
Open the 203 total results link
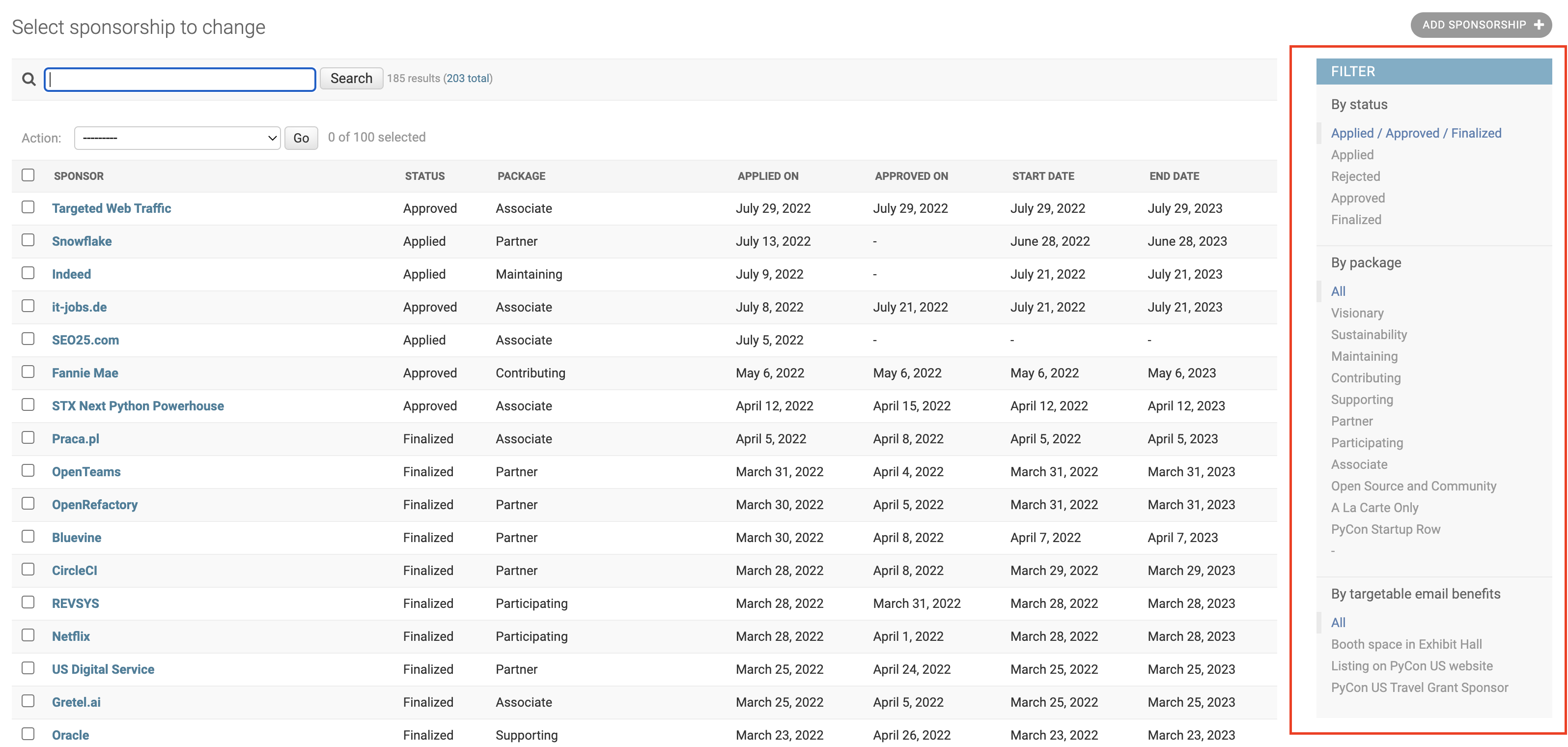point(468,79)
